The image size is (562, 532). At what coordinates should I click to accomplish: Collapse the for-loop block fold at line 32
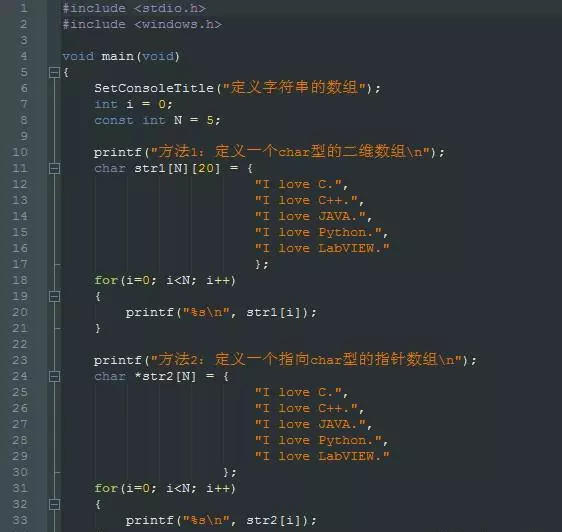[54, 504]
